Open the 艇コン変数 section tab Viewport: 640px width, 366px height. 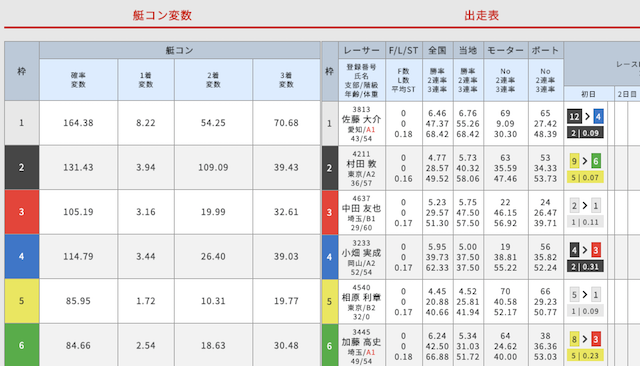point(162,16)
